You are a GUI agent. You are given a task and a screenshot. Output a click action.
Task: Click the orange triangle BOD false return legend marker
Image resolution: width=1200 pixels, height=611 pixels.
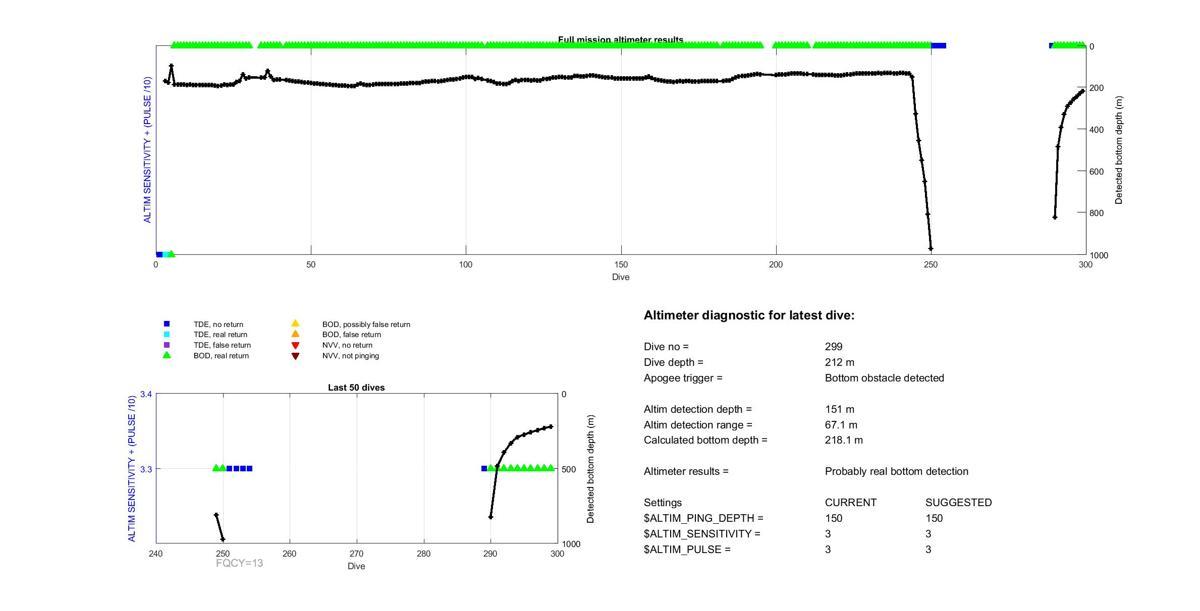point(295,334)
